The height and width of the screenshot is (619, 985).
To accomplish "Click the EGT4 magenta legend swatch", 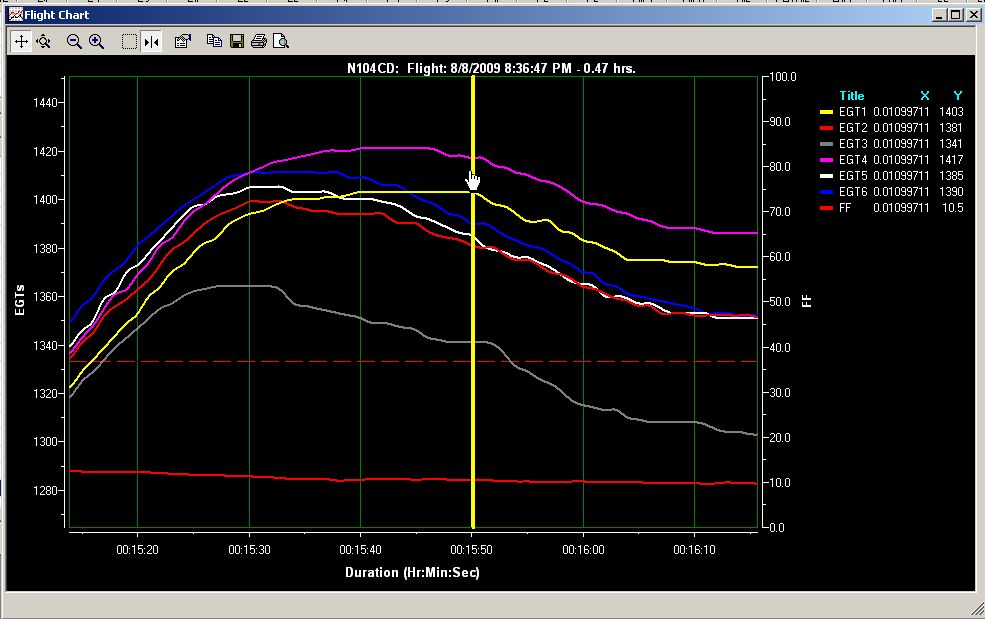I will [827, 160].
